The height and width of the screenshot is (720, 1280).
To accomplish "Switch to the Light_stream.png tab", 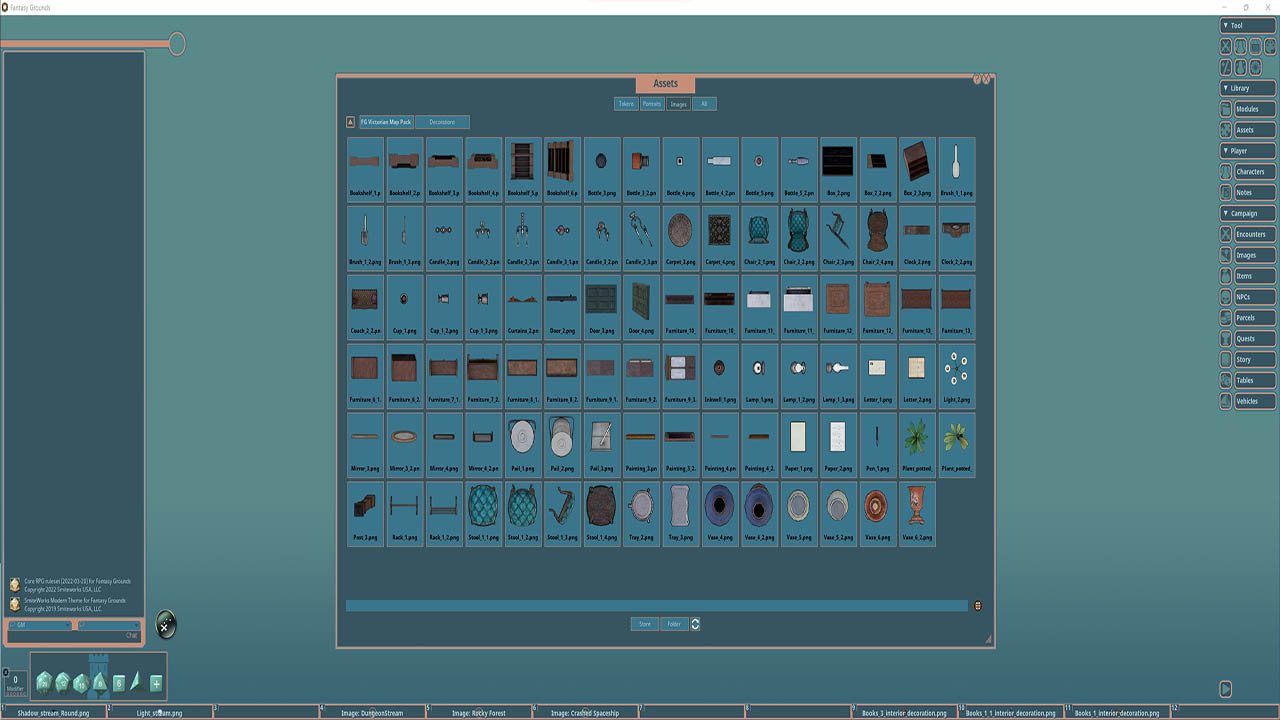I will coord(160,713).
